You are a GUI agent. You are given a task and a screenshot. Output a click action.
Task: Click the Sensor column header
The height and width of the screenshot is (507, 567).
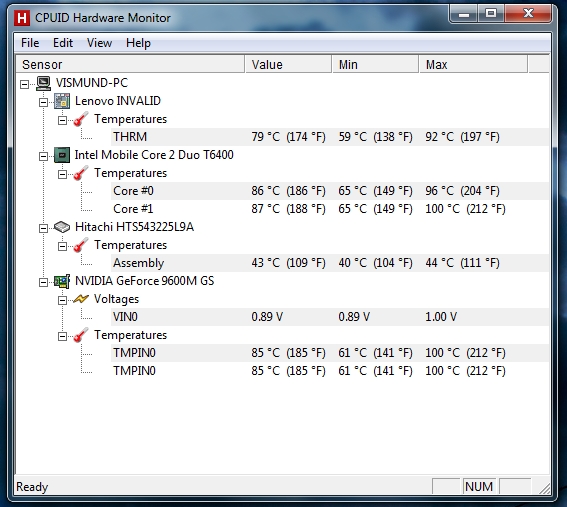tap(131, 64)
